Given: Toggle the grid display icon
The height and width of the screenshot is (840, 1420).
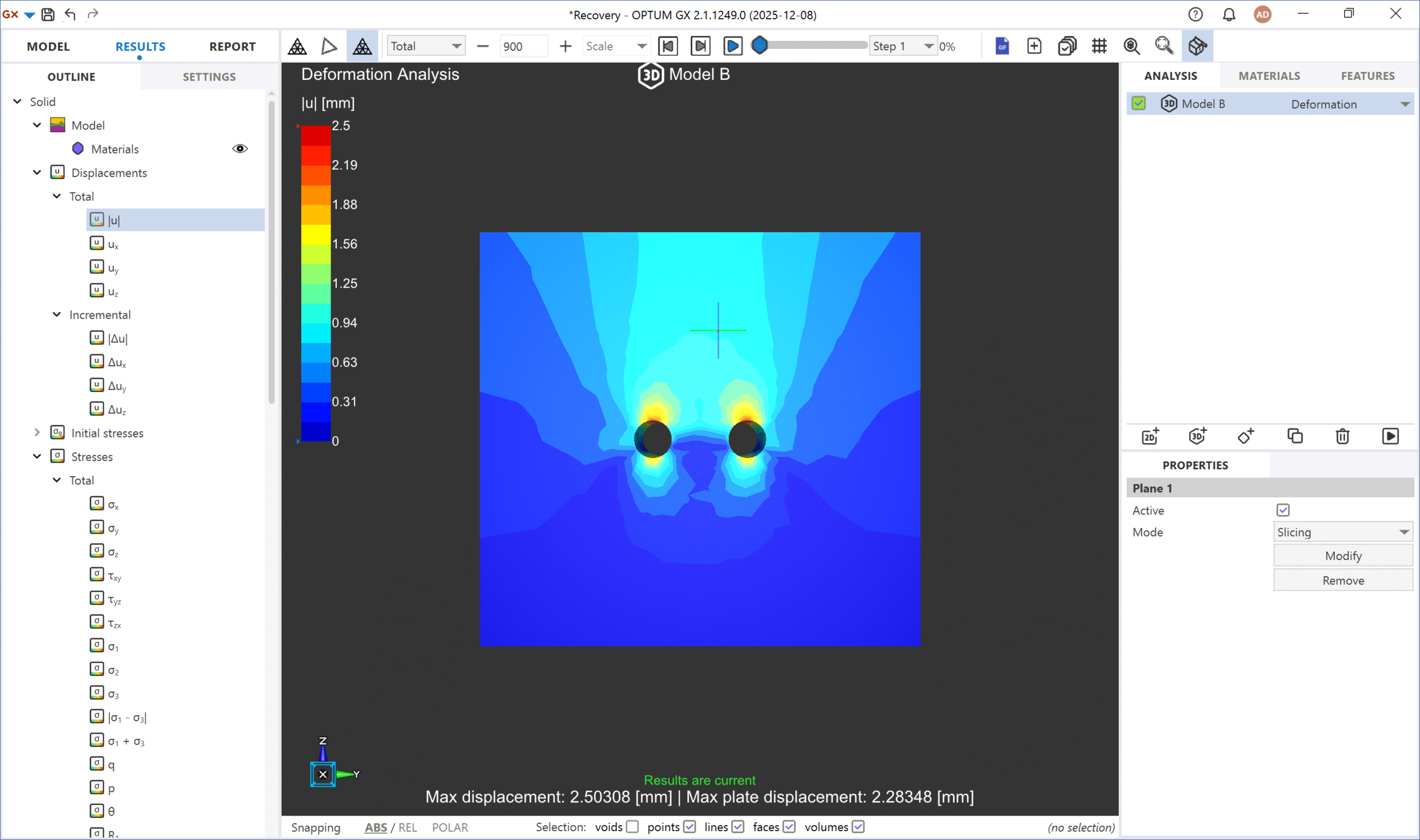Looking at the screenshot, I should pos(1099,46).
